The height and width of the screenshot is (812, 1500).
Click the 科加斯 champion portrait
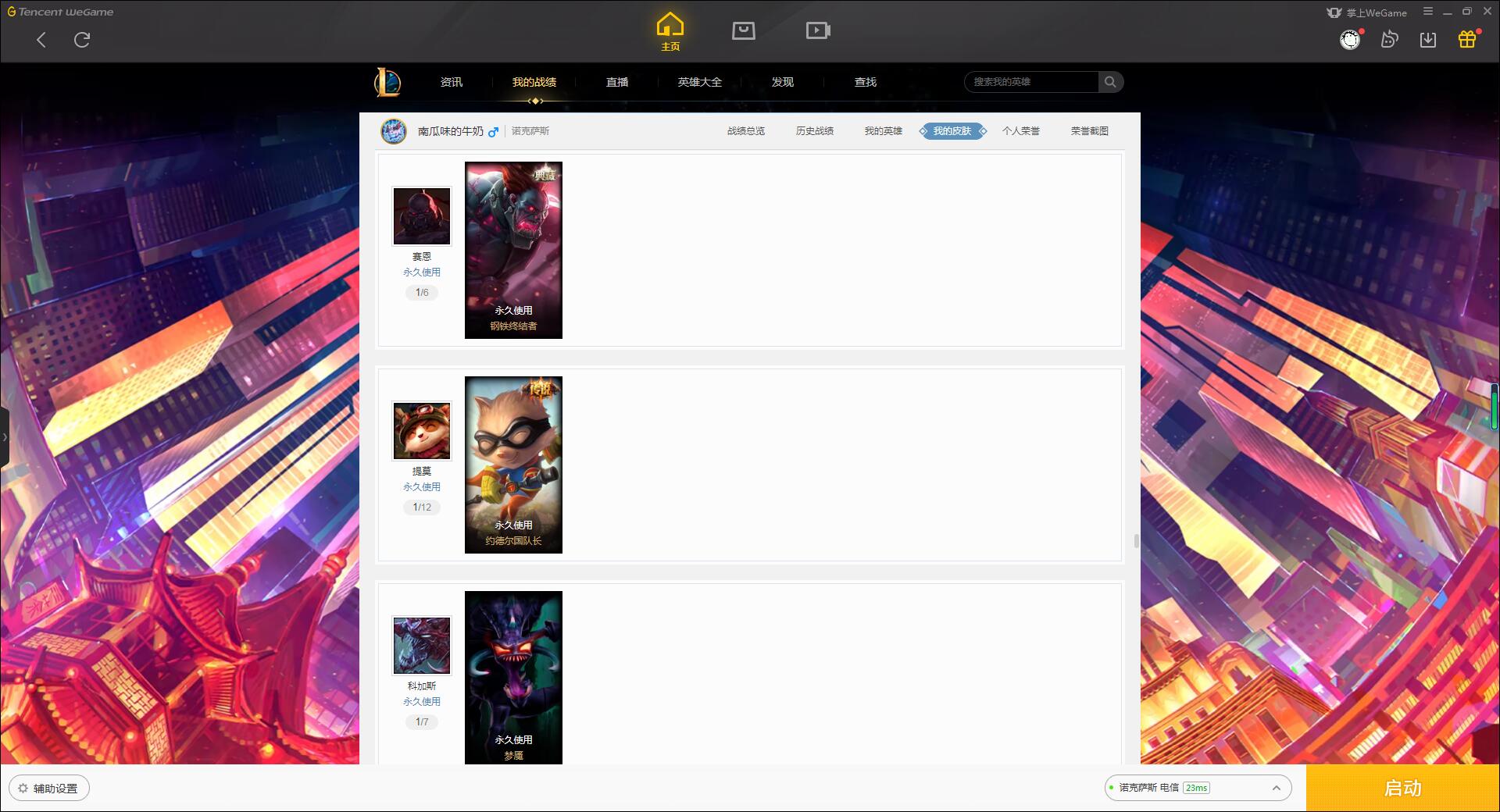tap(422, 646)
